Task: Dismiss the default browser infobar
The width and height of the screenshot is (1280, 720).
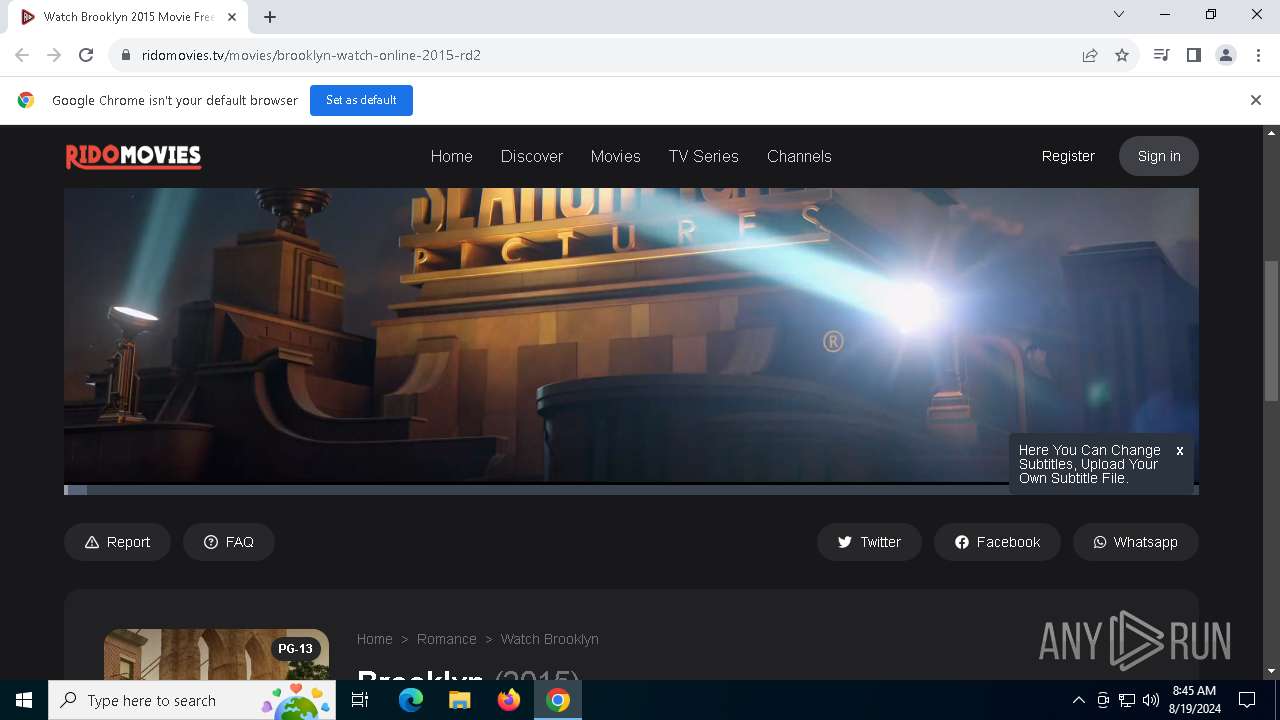Action: (1256, 100)
